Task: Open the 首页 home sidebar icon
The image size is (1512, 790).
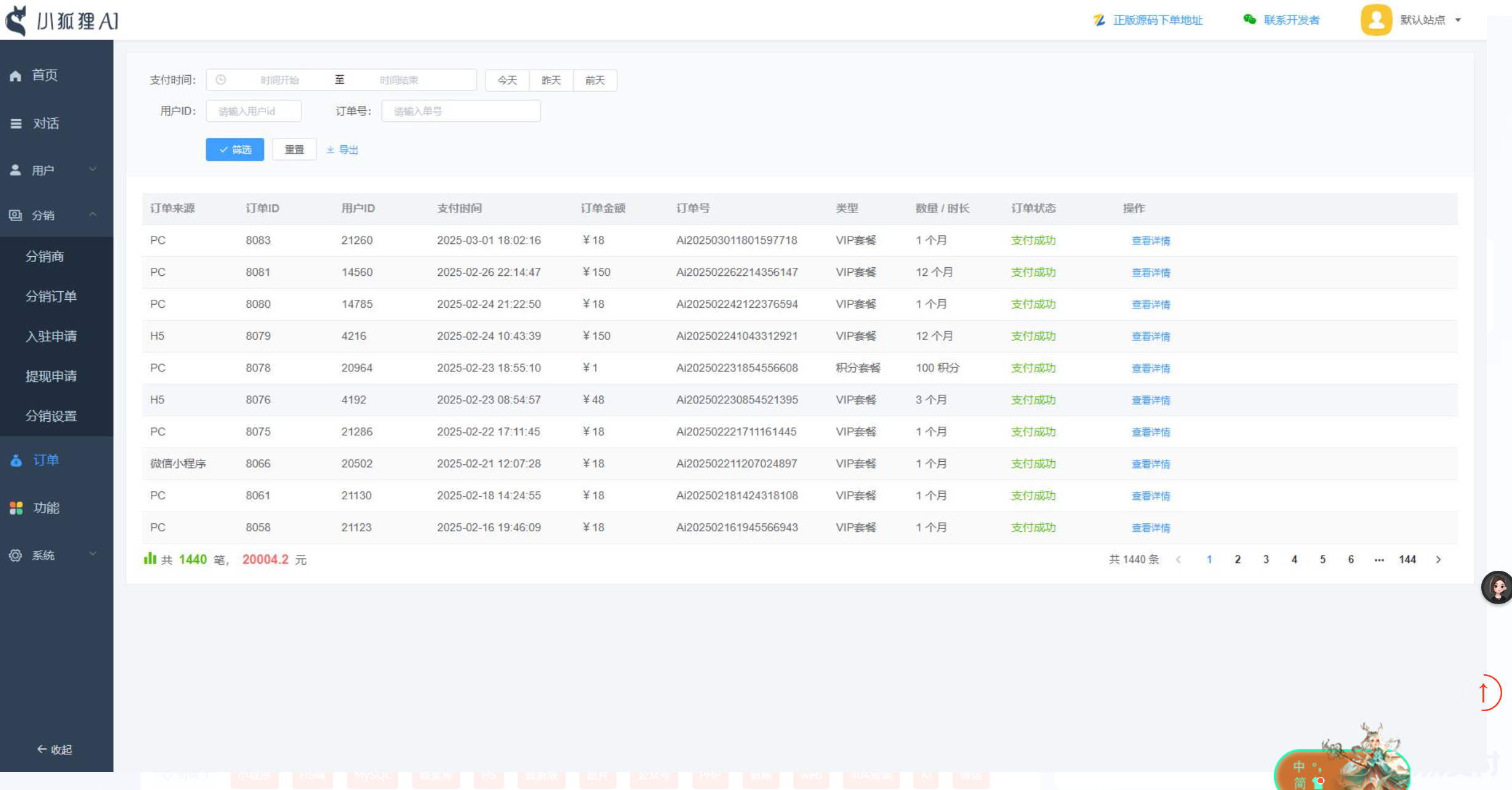Action: pyautogui.click(x=16, y=76)
